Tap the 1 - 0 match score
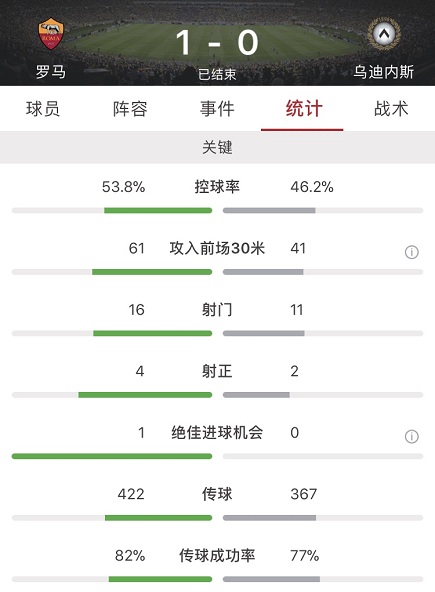This screenshot has height=592, width=435. click(x=217, y=43)
